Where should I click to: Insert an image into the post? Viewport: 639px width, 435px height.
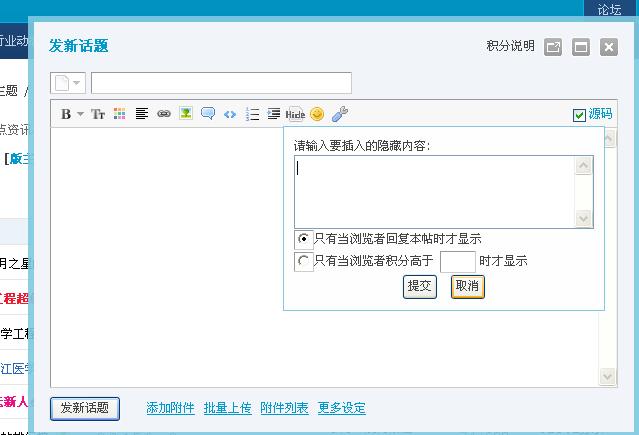coord(186,114)
